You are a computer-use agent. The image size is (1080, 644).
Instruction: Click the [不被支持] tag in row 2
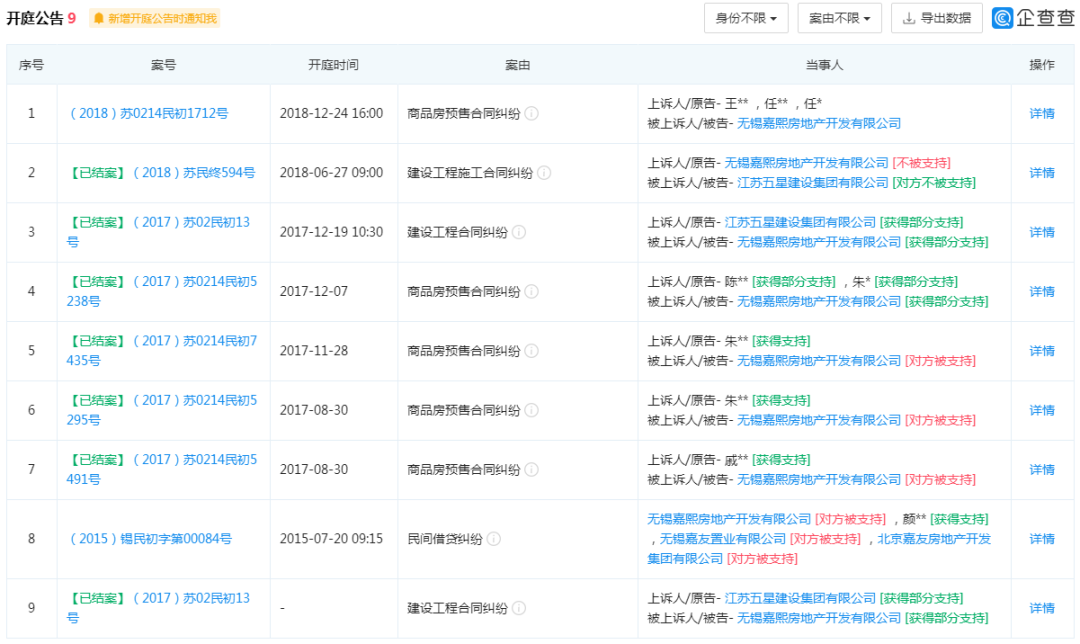pyautogui.click(x=922, y=163)
